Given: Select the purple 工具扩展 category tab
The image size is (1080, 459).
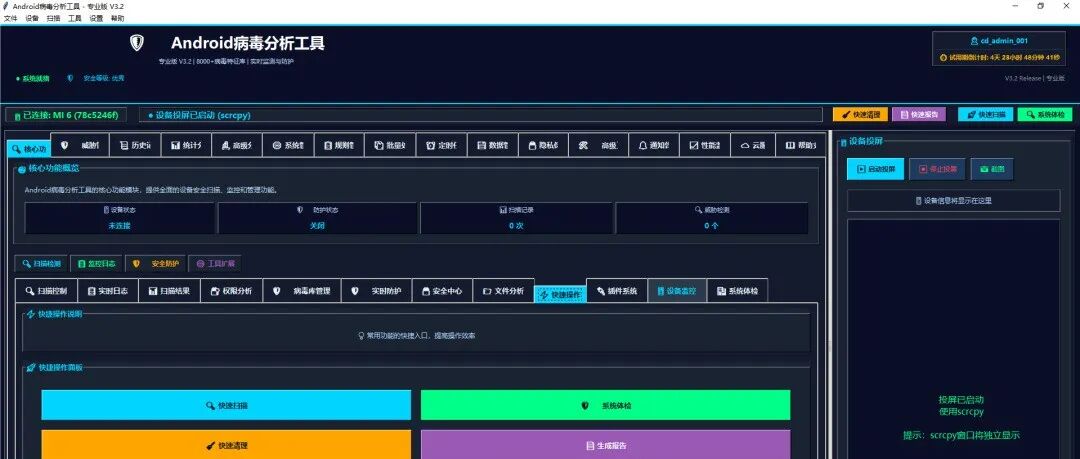Looking at the screenshot, I should click(x=215, y=263).
